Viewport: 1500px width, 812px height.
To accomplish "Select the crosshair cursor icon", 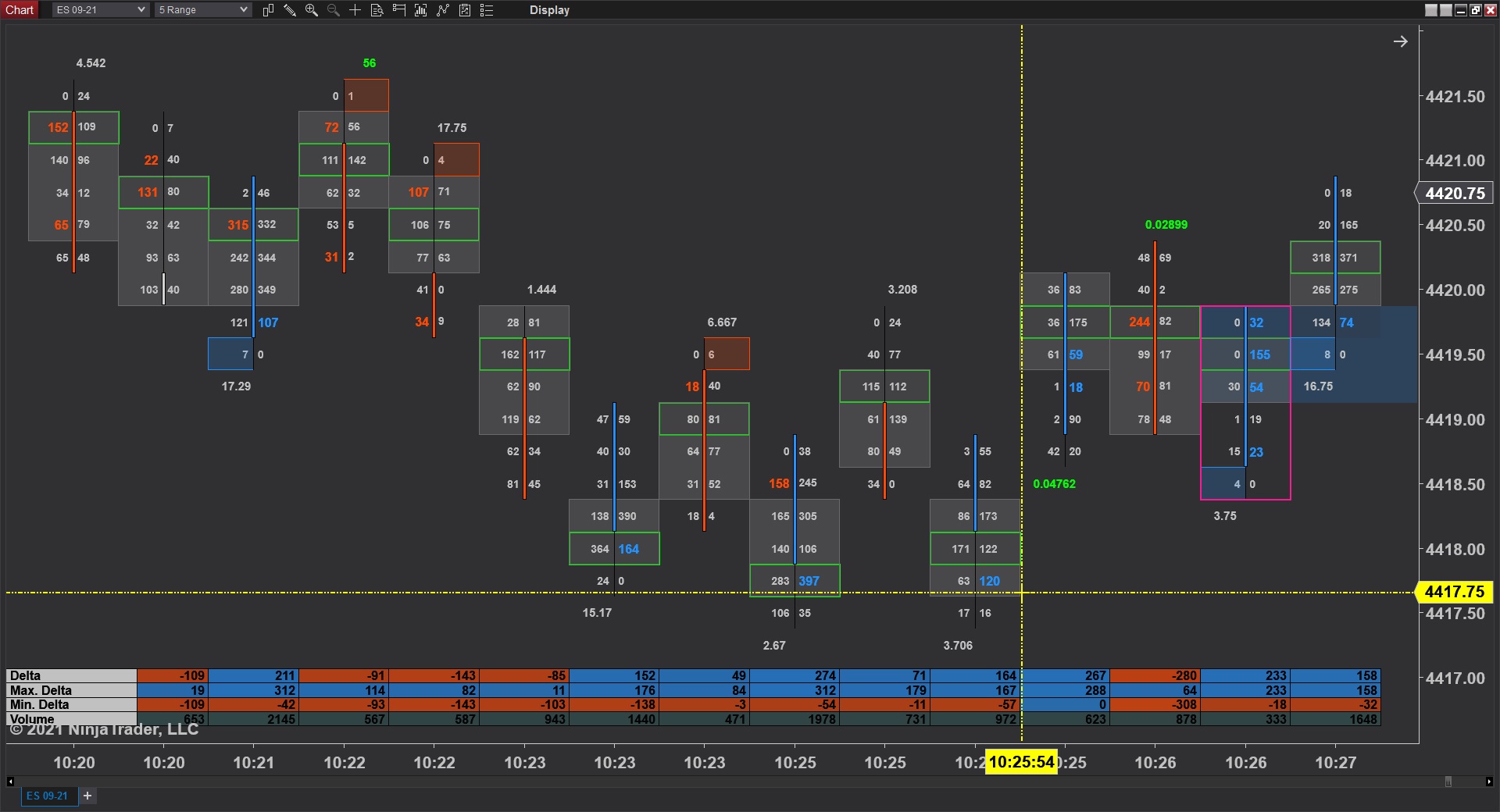I will point(355,10).
